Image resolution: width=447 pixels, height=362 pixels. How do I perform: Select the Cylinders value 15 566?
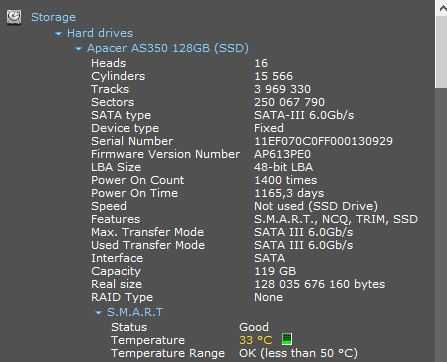click(273, 76)
